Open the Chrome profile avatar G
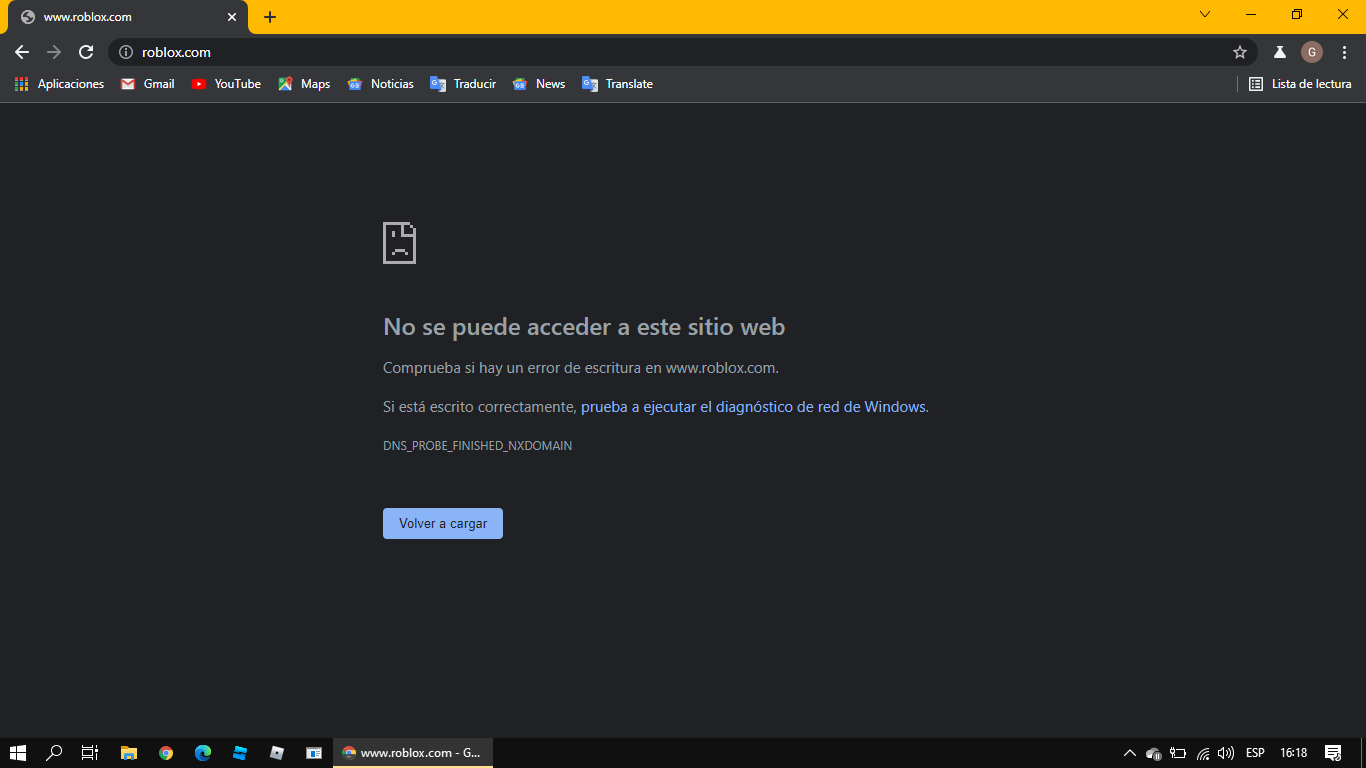The image size is (1366, 768). coord(1312,52)
